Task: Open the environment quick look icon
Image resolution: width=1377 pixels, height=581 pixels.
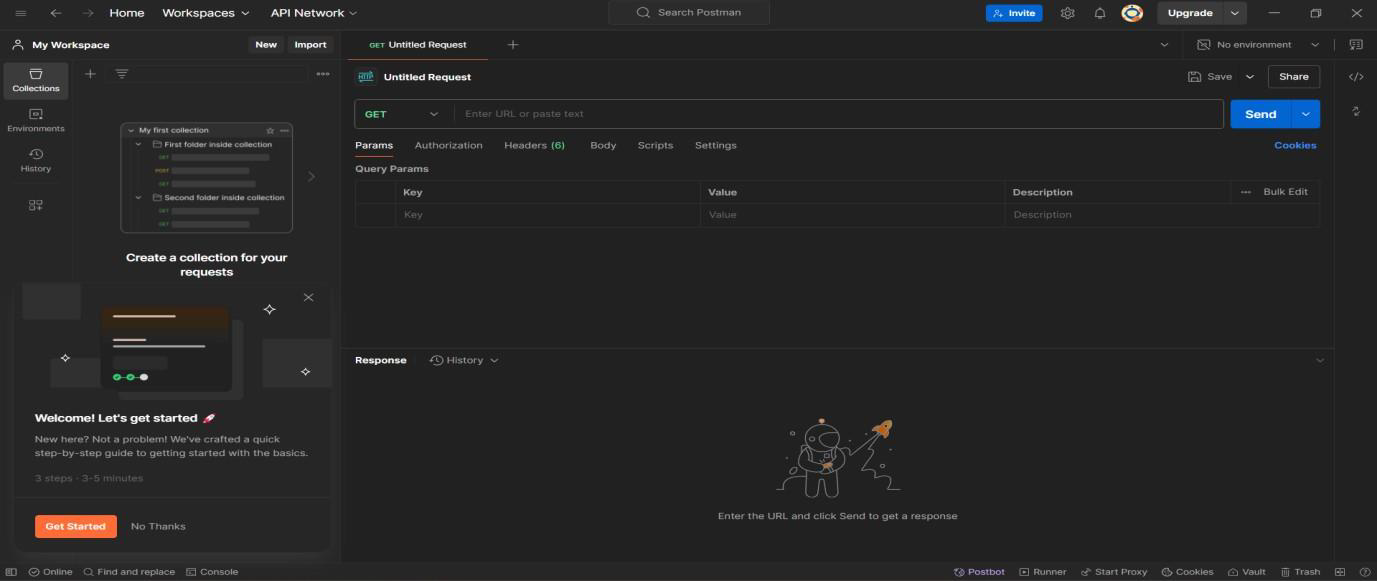Action: click(1356, 45)
